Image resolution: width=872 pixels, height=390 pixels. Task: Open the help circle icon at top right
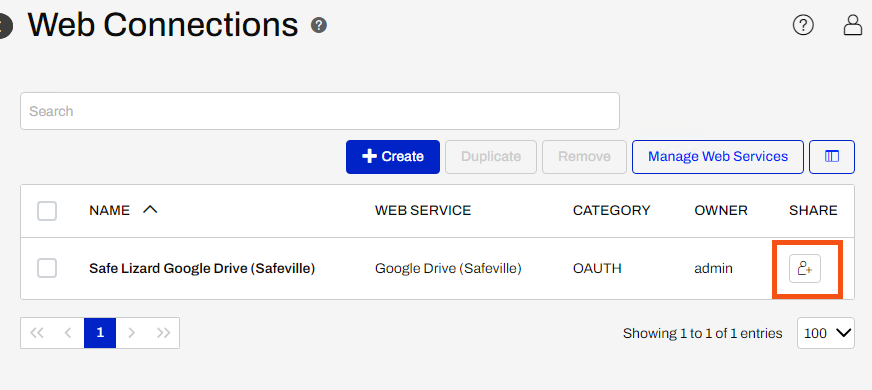point(803,25)
